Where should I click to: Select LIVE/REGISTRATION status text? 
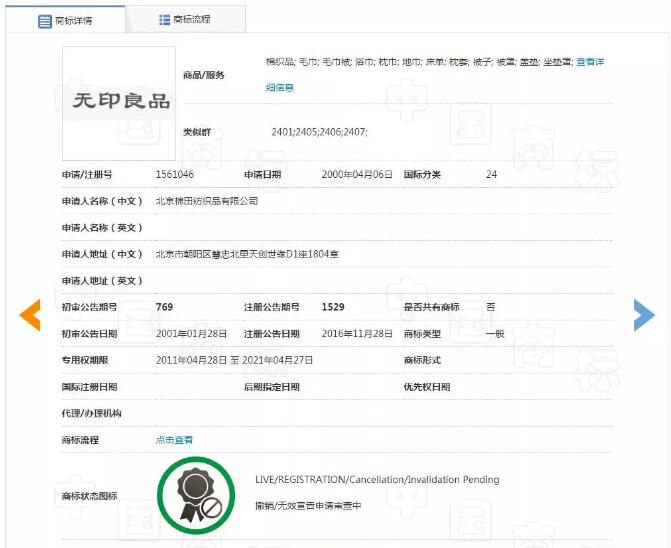click(377, 480)
